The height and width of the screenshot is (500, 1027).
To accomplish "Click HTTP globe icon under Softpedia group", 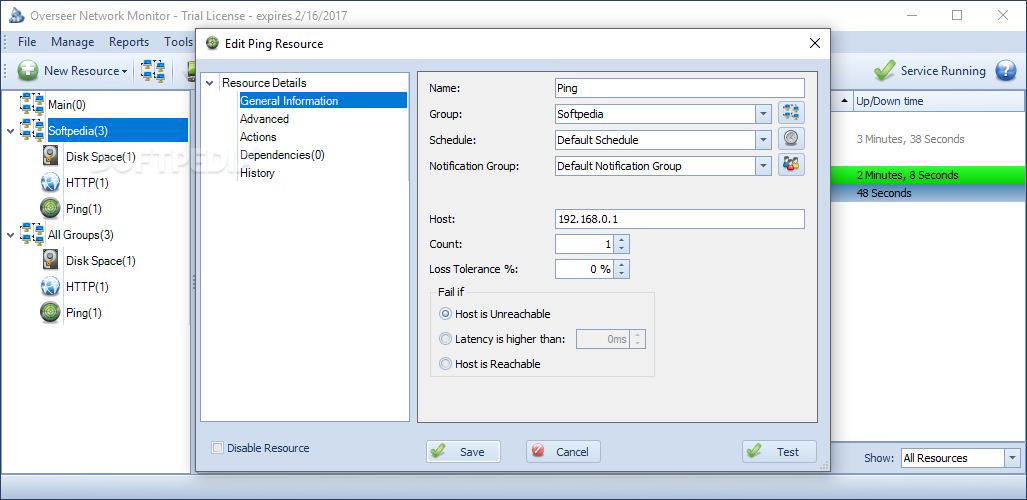I will click(x=51, y=182).
